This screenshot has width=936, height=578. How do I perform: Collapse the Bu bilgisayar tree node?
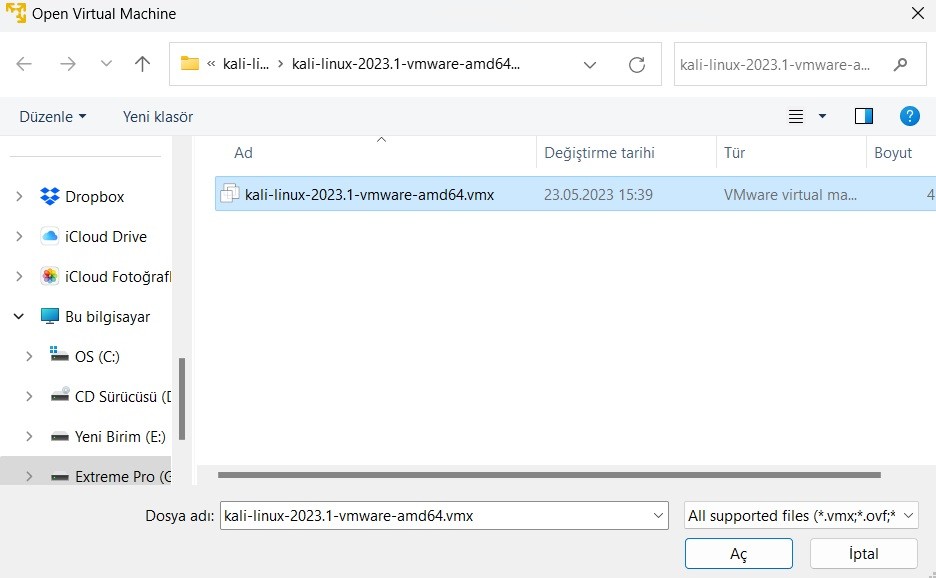18,315
